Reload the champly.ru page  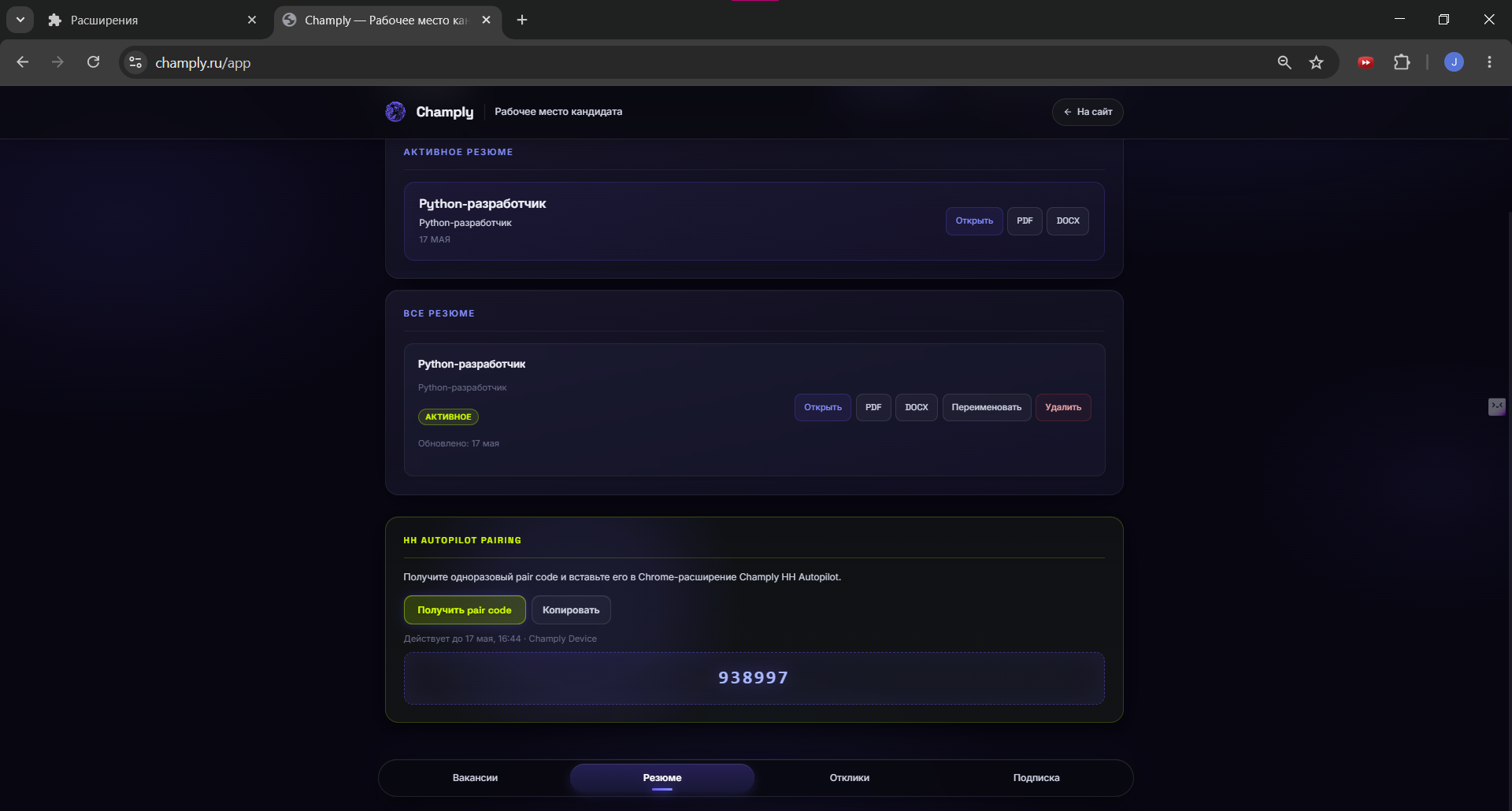click(93, 62)
